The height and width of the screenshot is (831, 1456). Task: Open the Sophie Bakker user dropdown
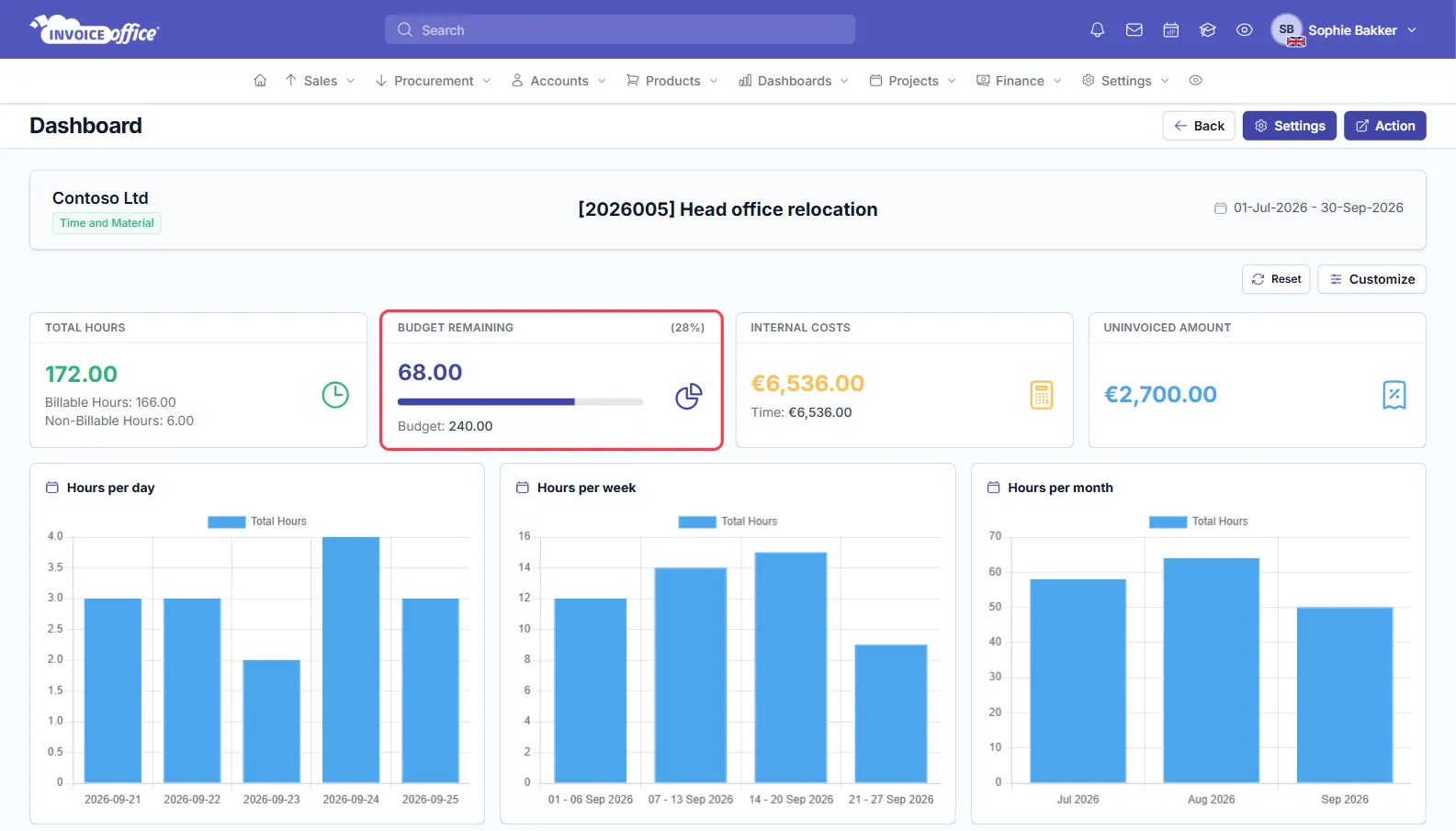[1345, 30]
